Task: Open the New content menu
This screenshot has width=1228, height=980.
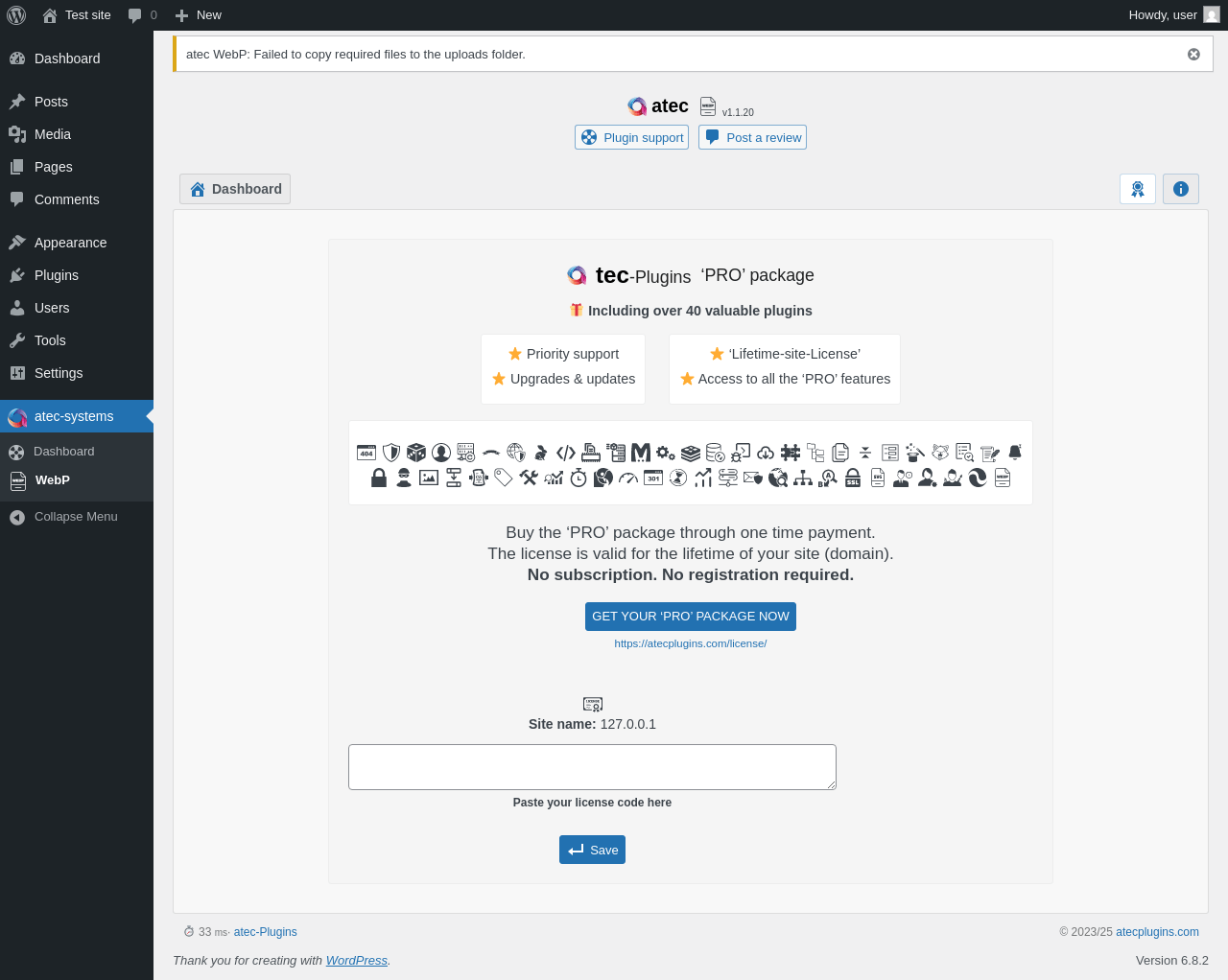Action: (199, 15)
